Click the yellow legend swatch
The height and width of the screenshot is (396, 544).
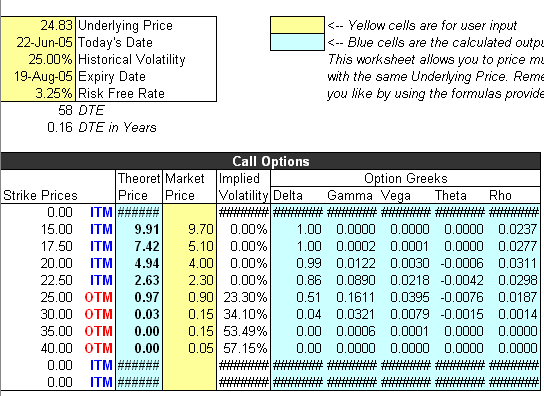click(x=297, y=25)
